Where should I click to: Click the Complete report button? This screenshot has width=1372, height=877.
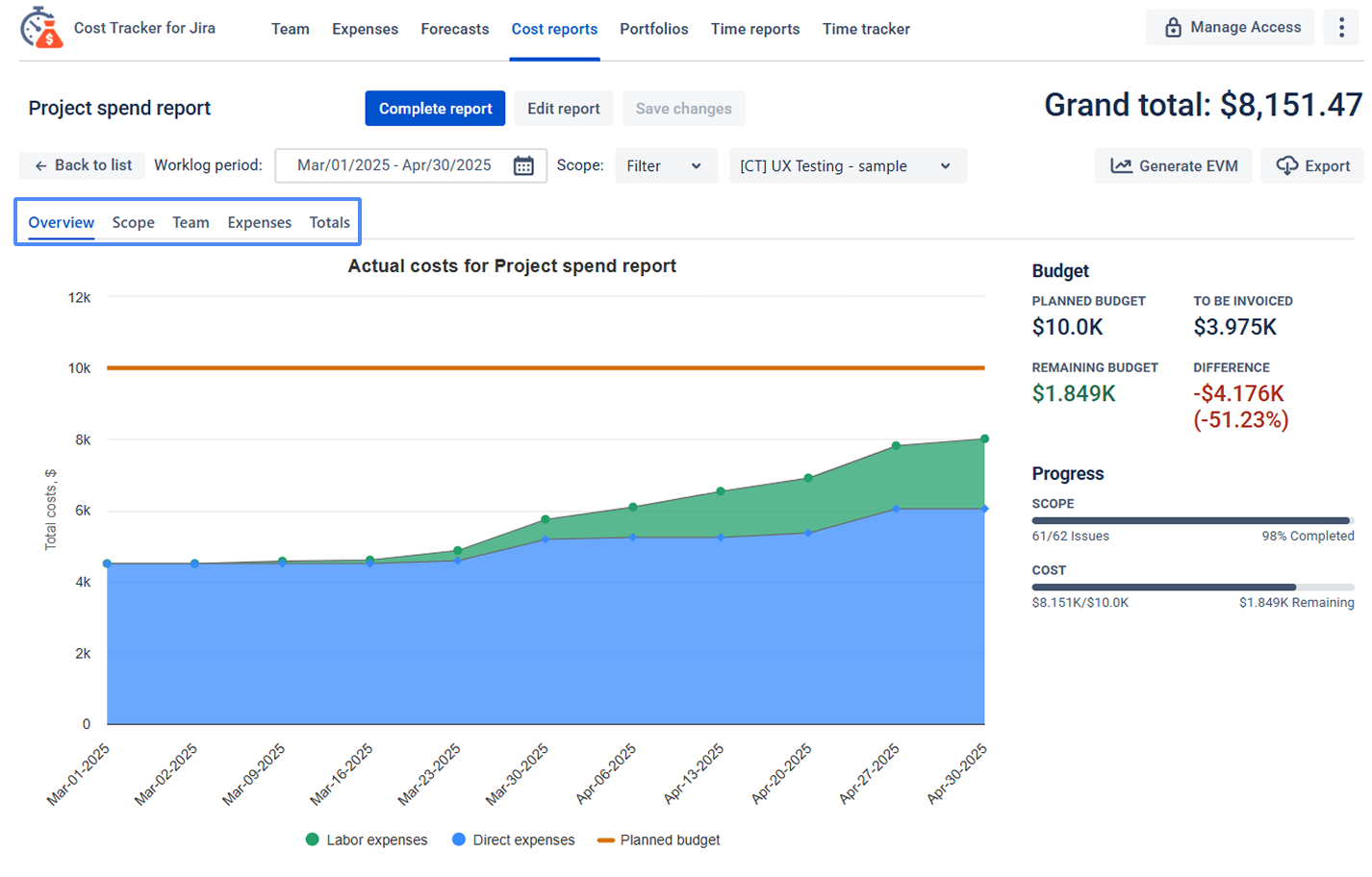[435, 109]
